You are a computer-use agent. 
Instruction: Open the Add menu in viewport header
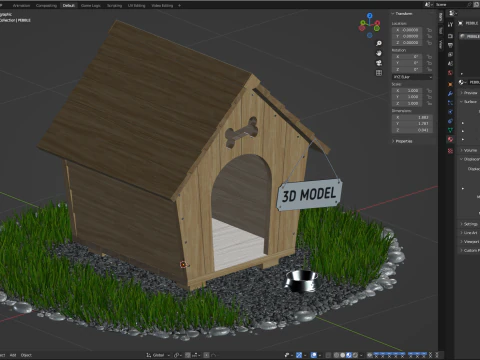coord(13,355)
